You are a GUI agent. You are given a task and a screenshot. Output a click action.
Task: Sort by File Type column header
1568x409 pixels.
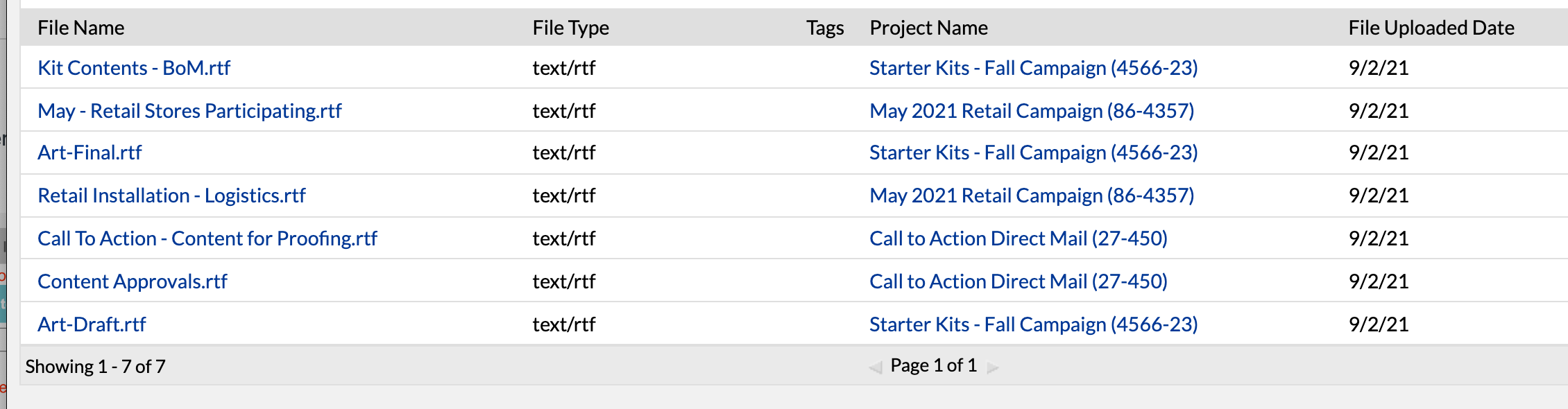[x=570, y=28]
